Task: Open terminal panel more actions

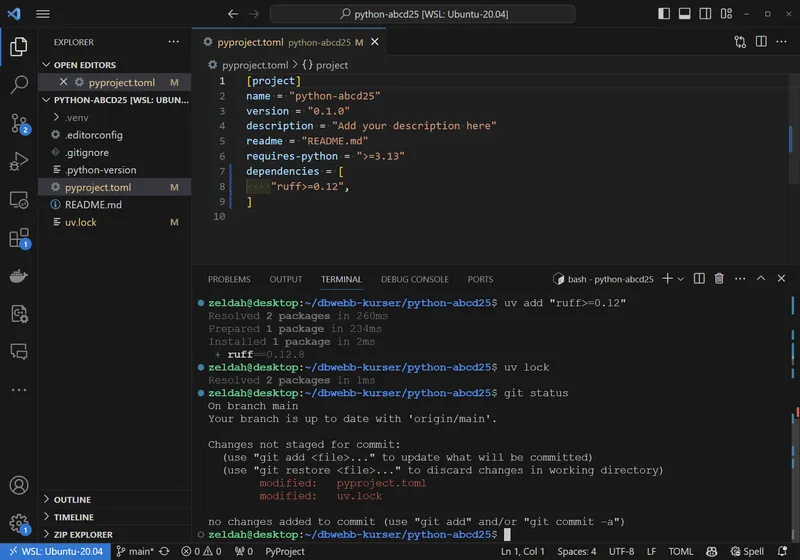Action: (740, 278)
